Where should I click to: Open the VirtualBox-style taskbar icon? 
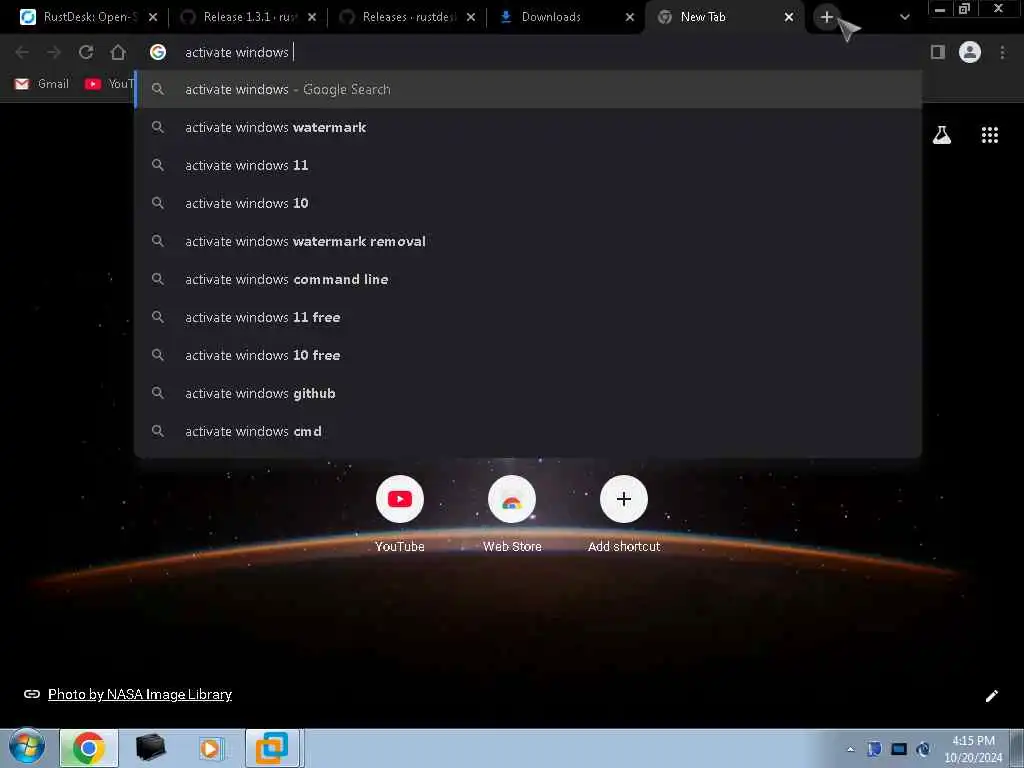click(x=272, y=748)
